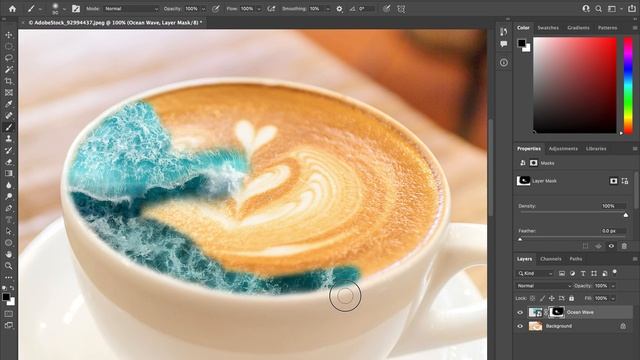Select the Frame tool
The image size is (640, 360).
click(9, 93)
